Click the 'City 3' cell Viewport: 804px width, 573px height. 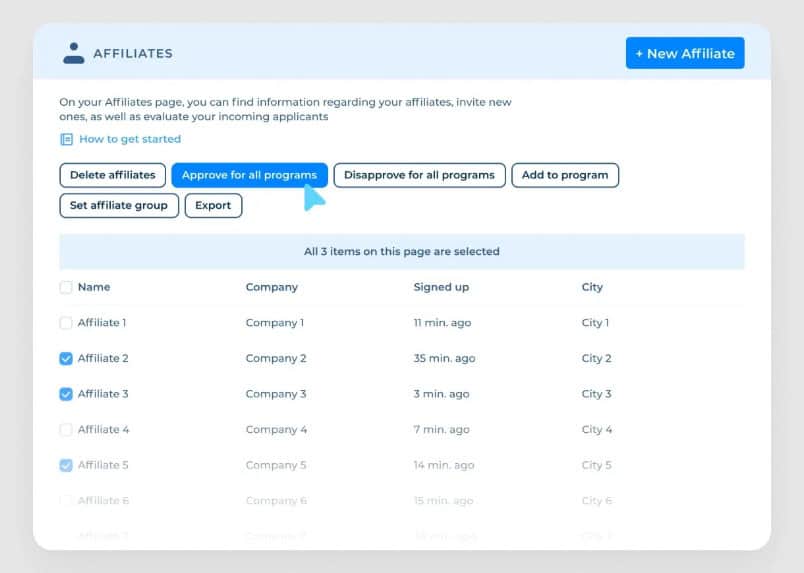coord(596,394)
